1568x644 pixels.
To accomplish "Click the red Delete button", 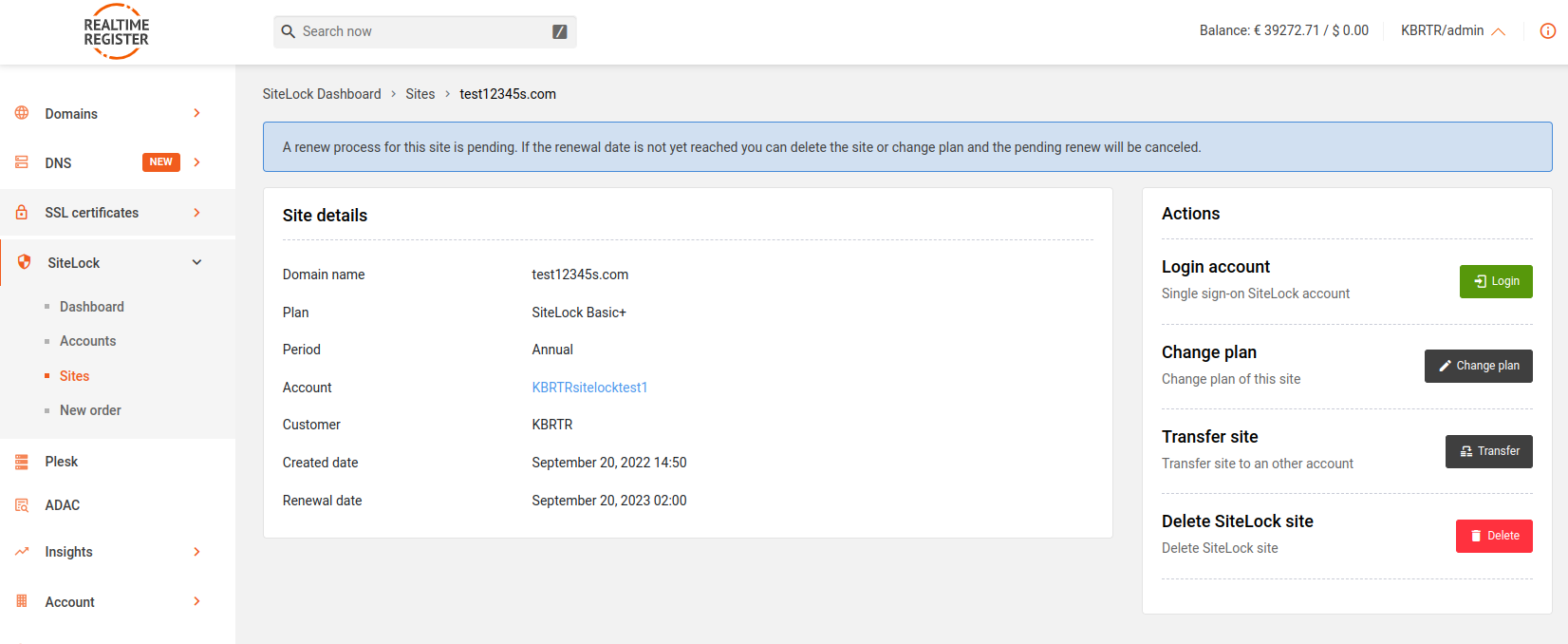I will tap(1494, 536).
